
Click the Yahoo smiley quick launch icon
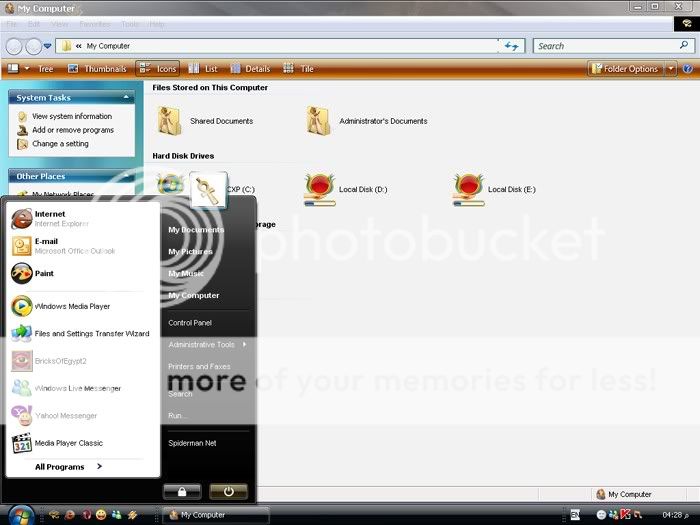pyautogui.click(x=101, y=515)
